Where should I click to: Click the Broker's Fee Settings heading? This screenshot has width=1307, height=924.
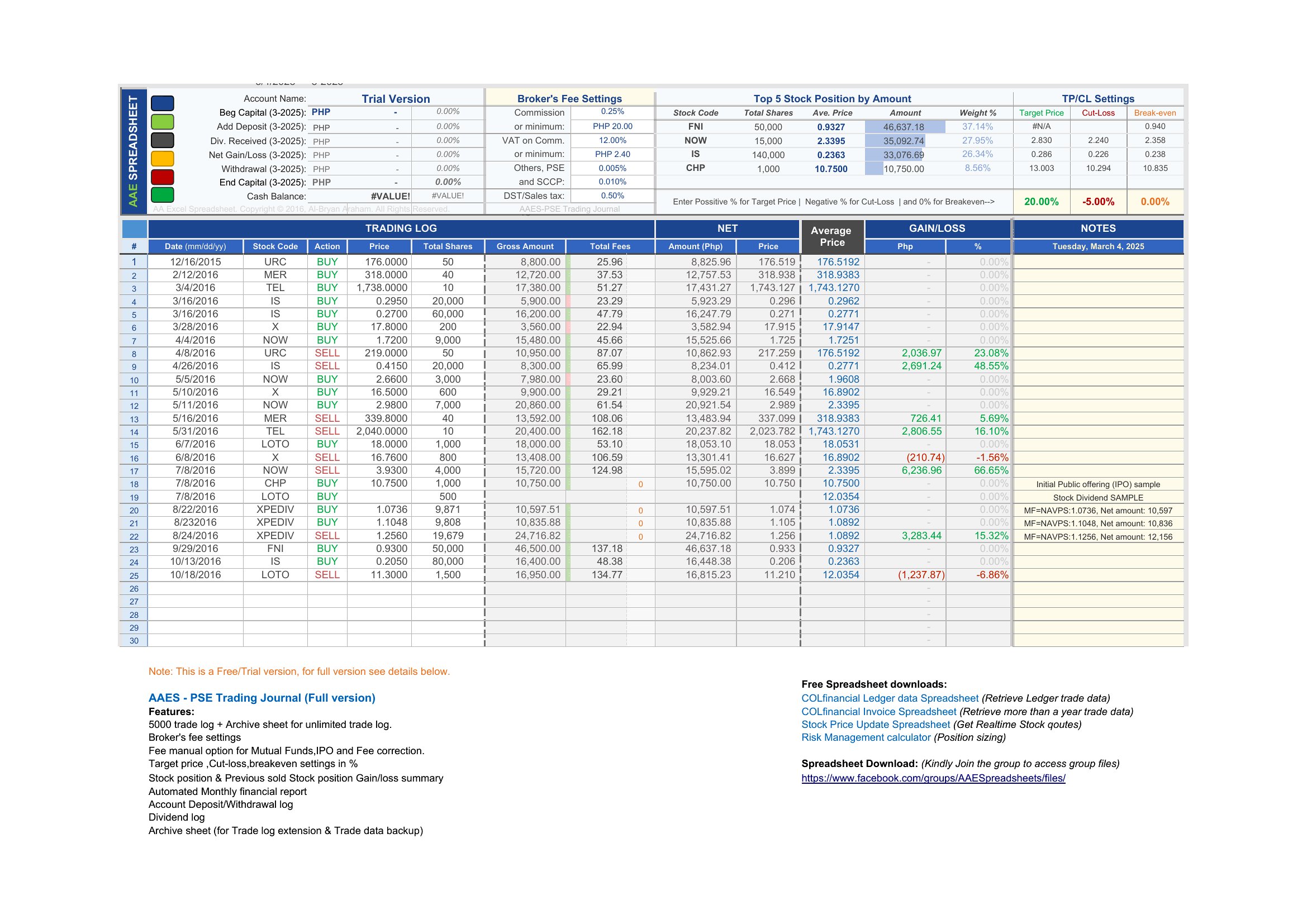click(x=569, y=99)
